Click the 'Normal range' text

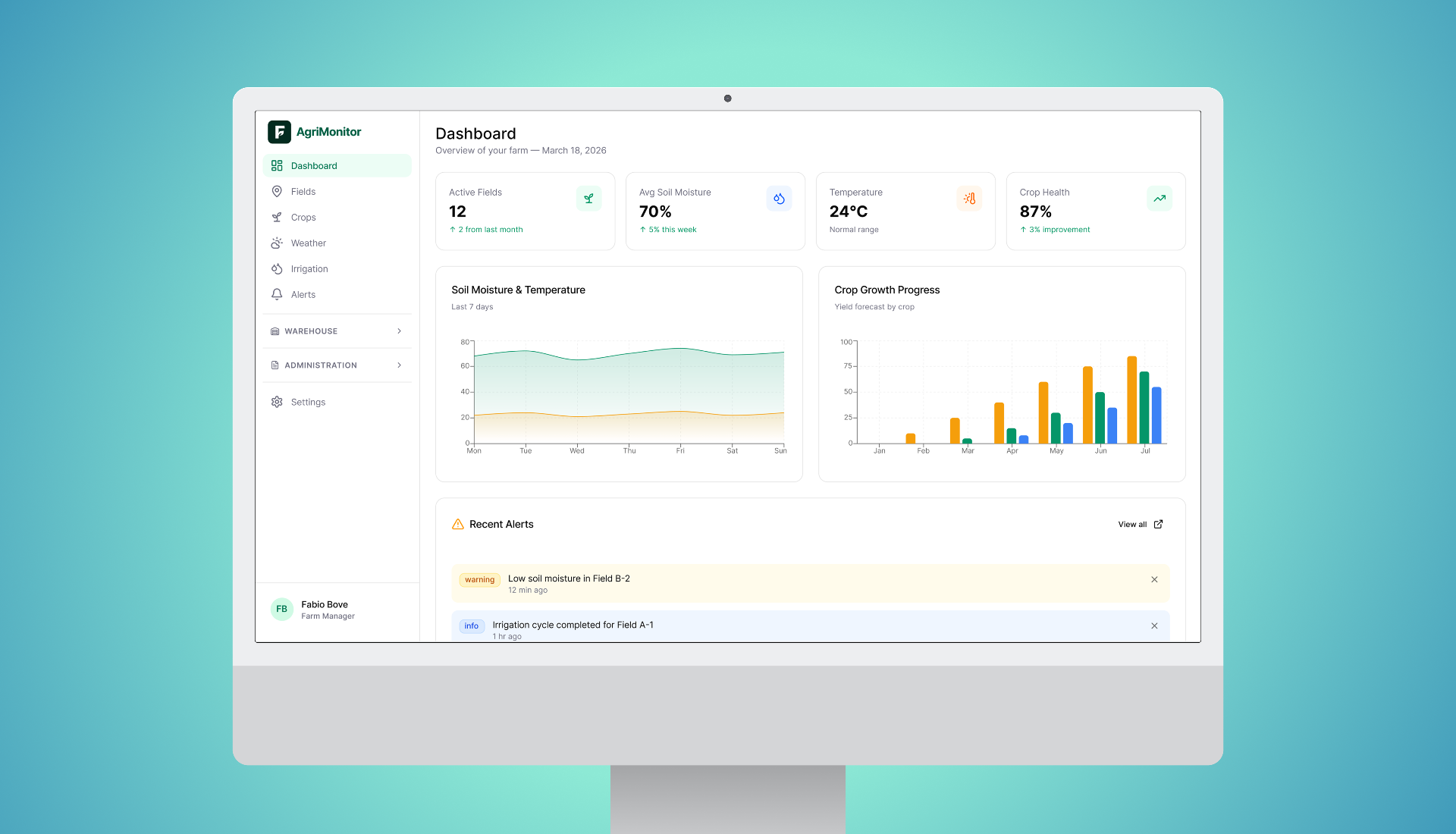click(x=854, y=230)
